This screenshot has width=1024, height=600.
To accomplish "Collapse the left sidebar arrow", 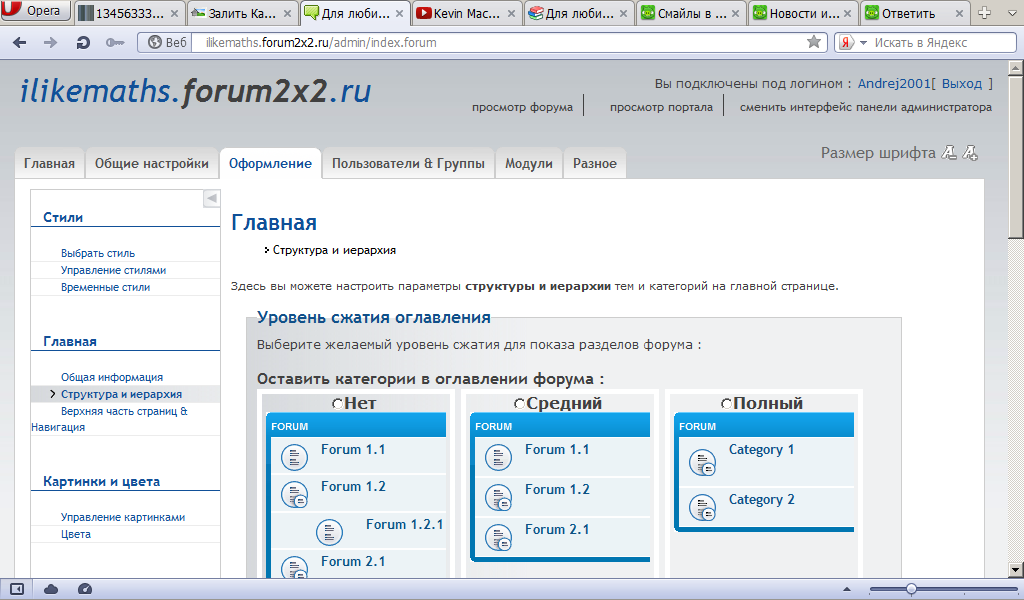I will click(212, 198).
